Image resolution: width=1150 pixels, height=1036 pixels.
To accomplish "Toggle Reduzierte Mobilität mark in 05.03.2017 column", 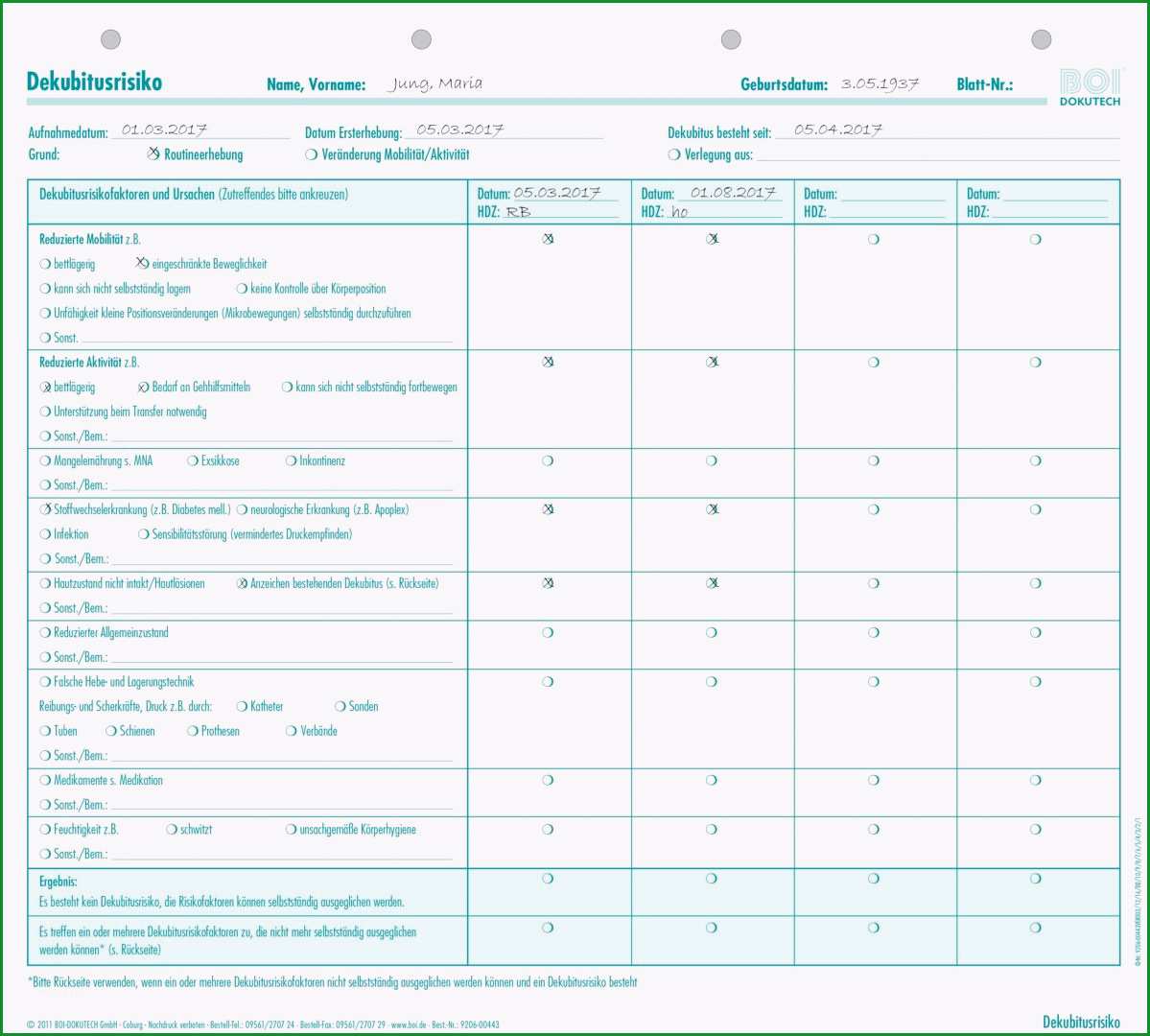I will 548,239.
